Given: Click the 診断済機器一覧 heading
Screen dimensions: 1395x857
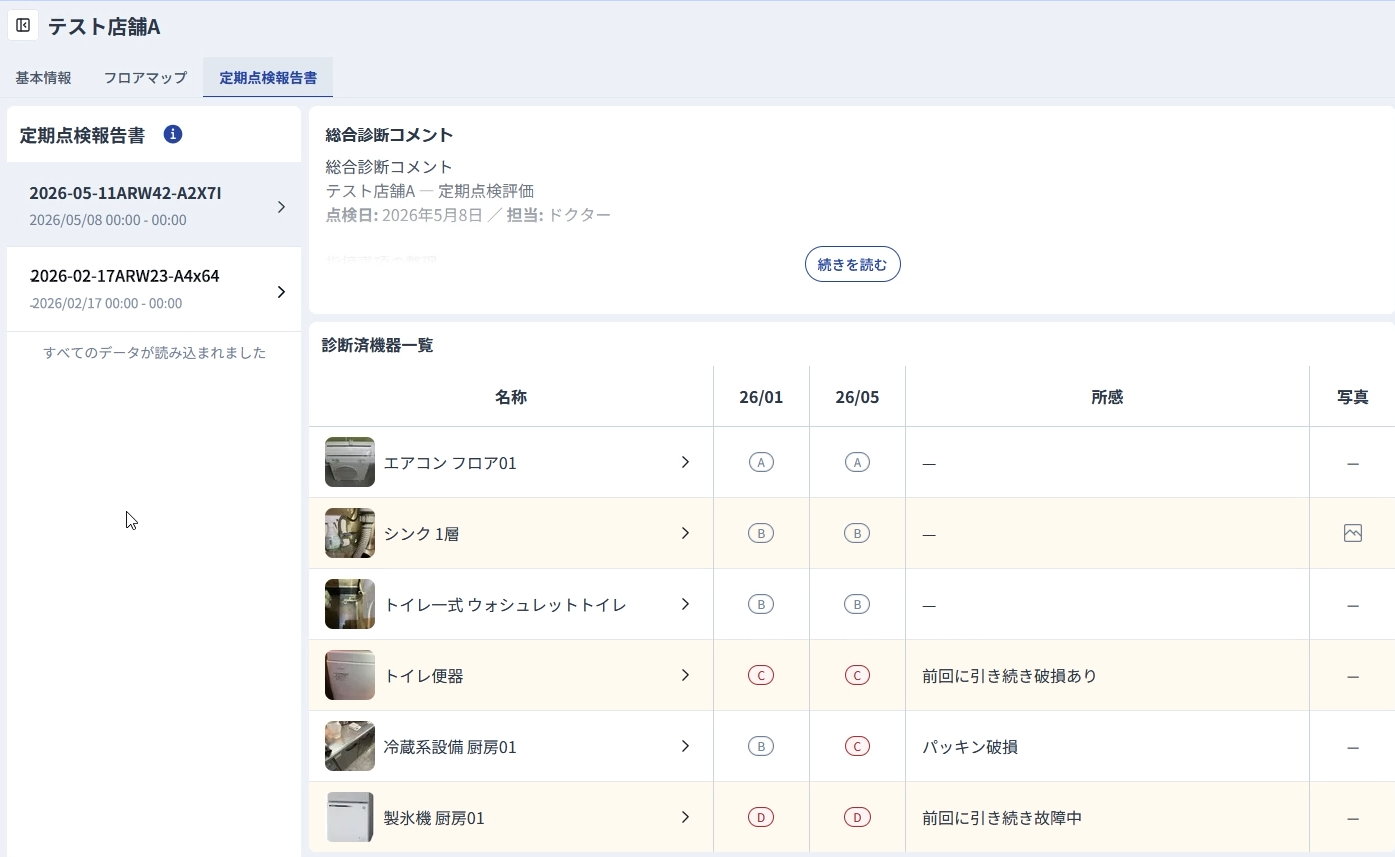Looking at the screenshot, I should click(377, 345).
